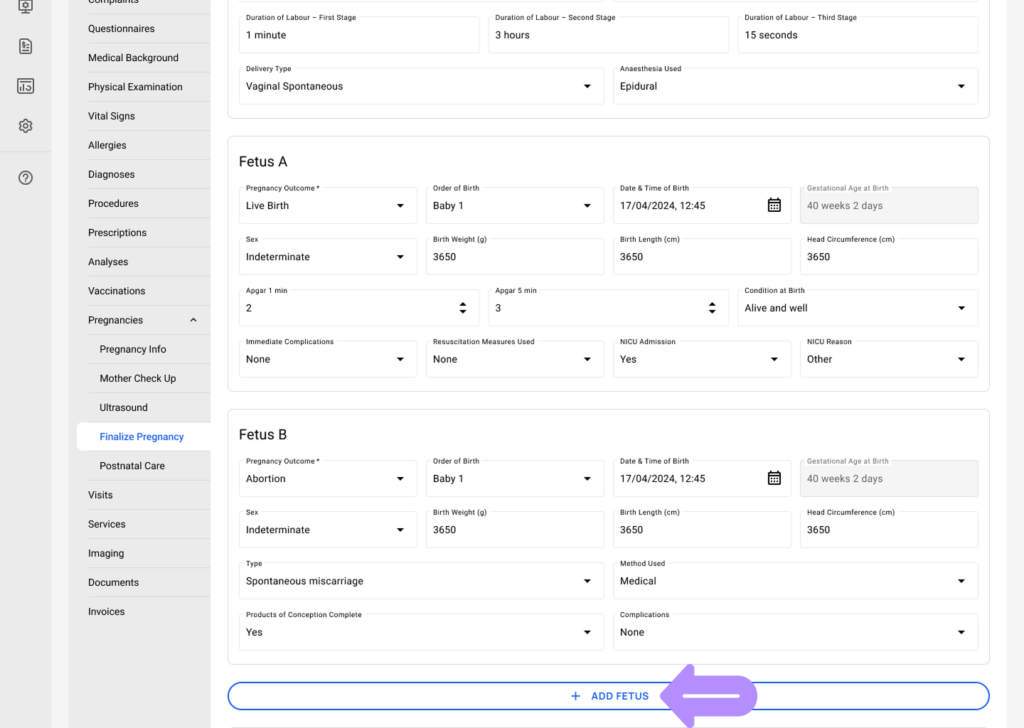1024x728 pixels.
Task: Open calendar picker for Fetus A birth date
Action: click(773, 205)
